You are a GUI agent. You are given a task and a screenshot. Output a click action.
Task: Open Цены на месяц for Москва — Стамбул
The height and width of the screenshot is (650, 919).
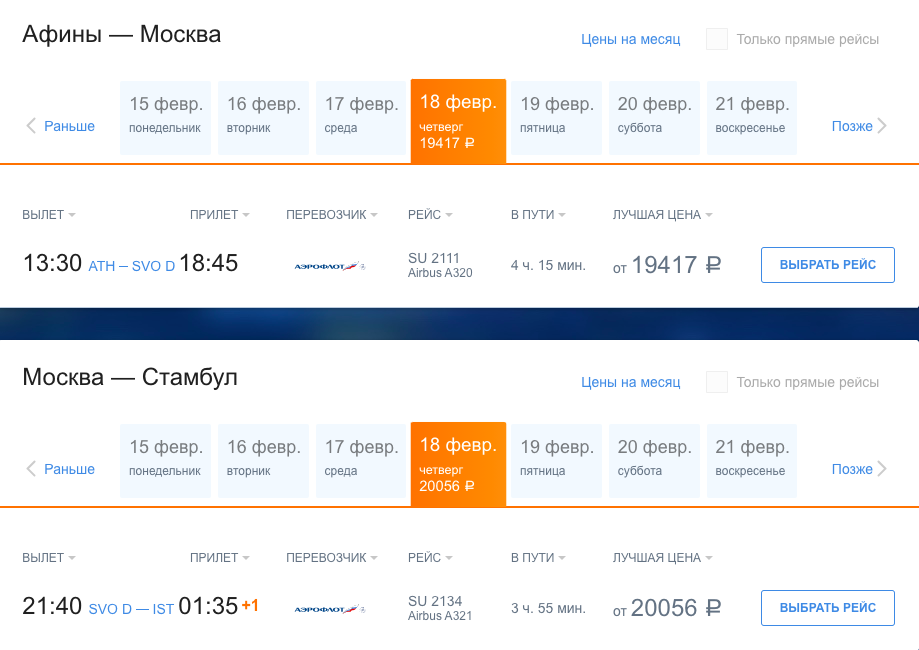(x=631, y=382)
